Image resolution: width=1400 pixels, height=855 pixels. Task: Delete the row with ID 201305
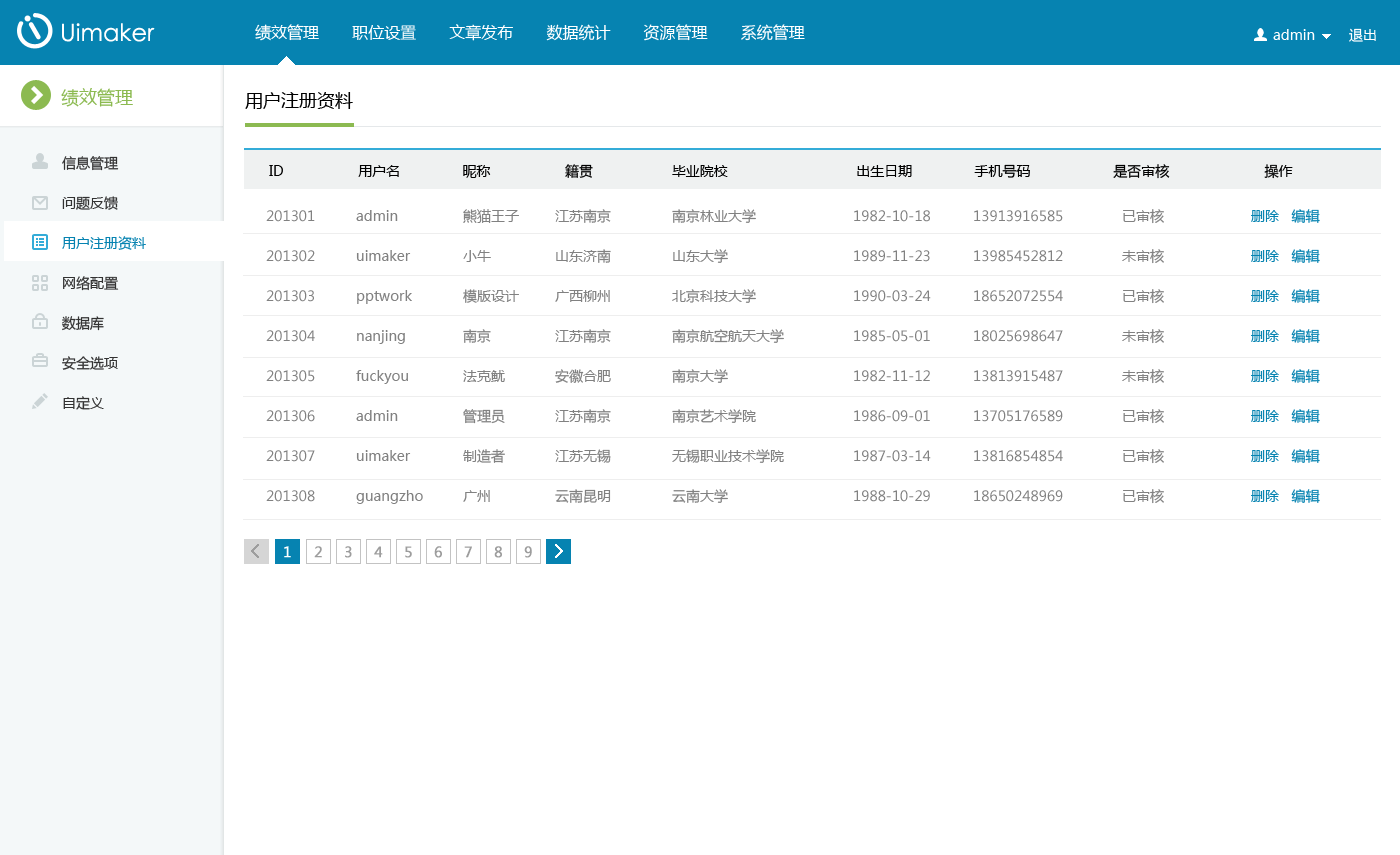(1265, 376)
